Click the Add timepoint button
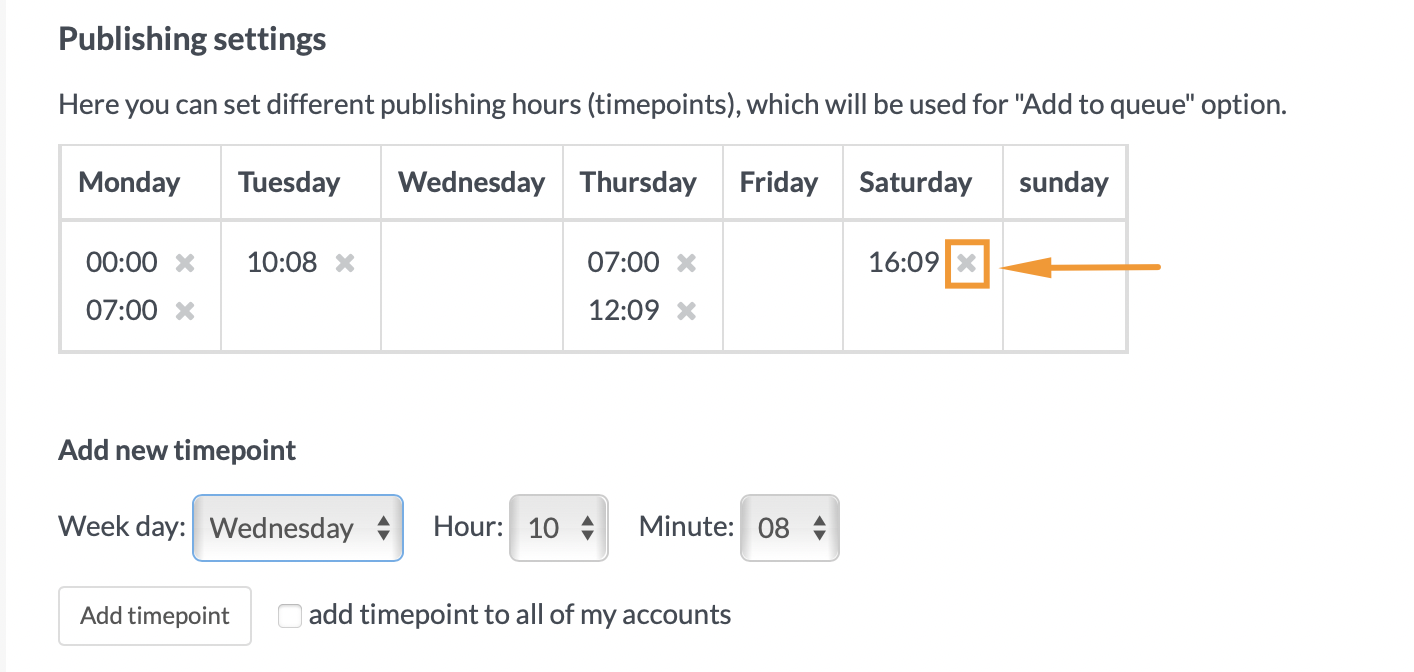Image resolution: width=1414 pixels, height=672 pixels. 155,616
